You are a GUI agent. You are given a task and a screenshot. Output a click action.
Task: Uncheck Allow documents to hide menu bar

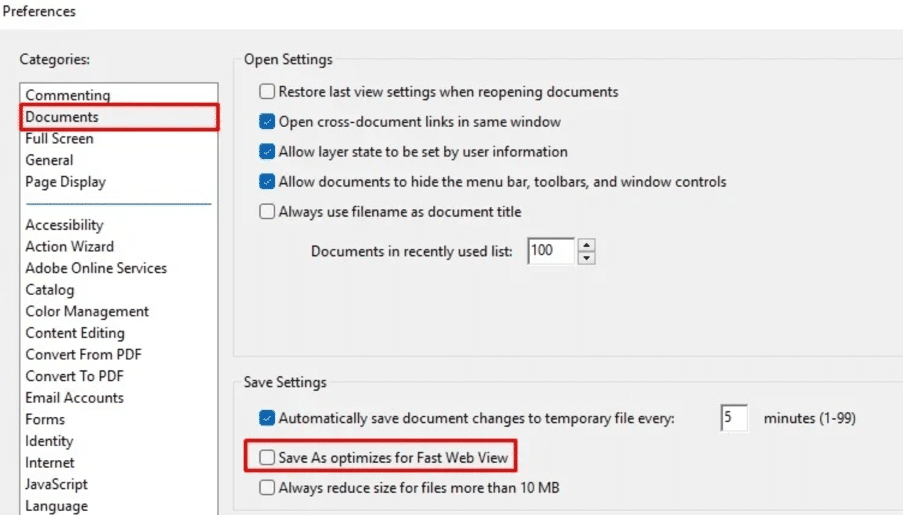(x=266, y=182)
